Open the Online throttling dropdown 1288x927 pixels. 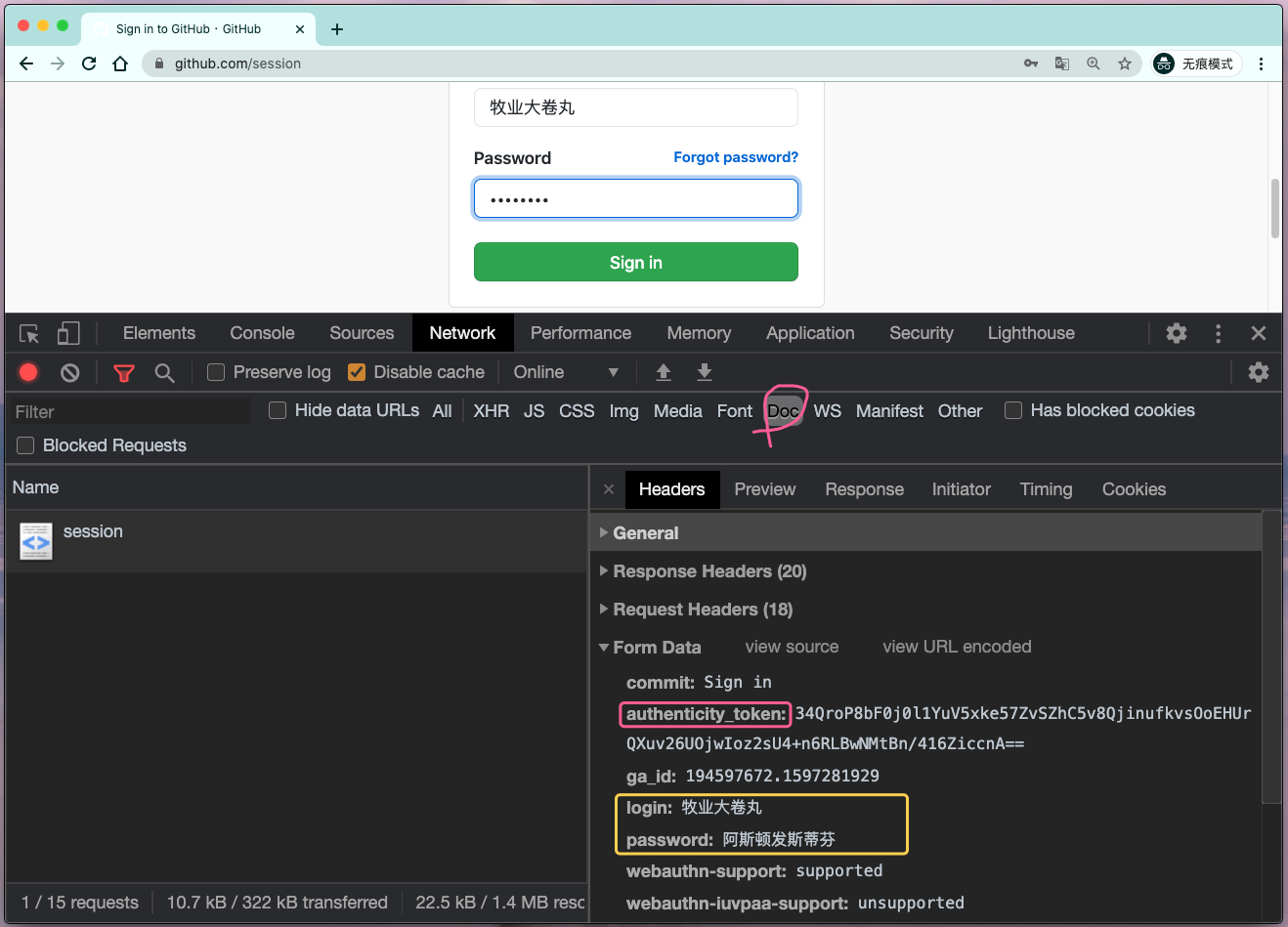point(566,372)
